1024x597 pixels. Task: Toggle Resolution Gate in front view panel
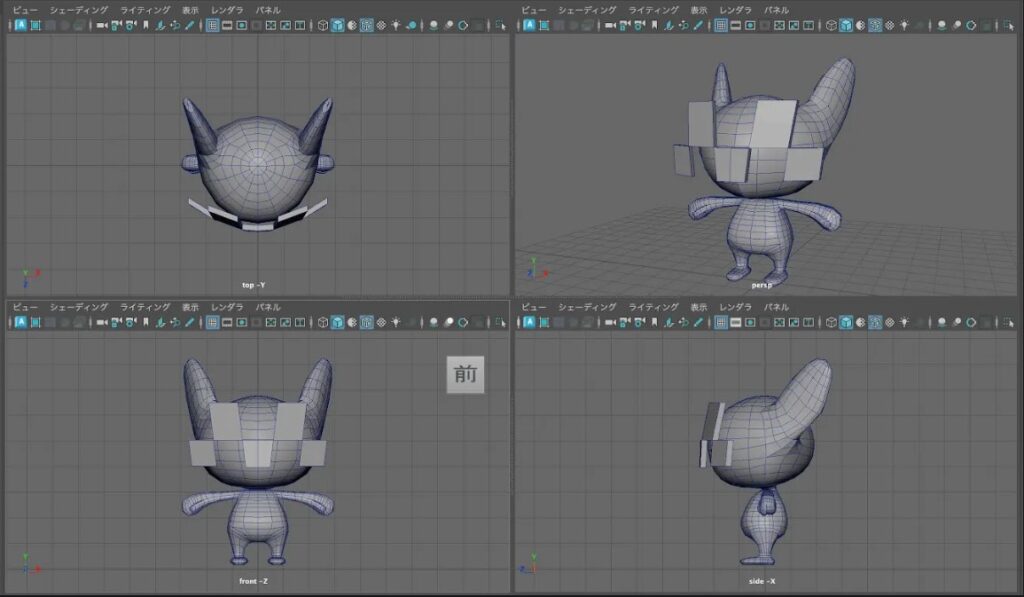tap(242, 322)
